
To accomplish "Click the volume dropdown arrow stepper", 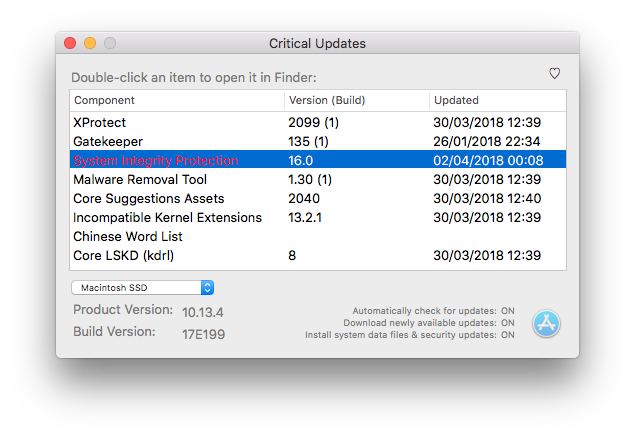I will (x=207, y=288).
